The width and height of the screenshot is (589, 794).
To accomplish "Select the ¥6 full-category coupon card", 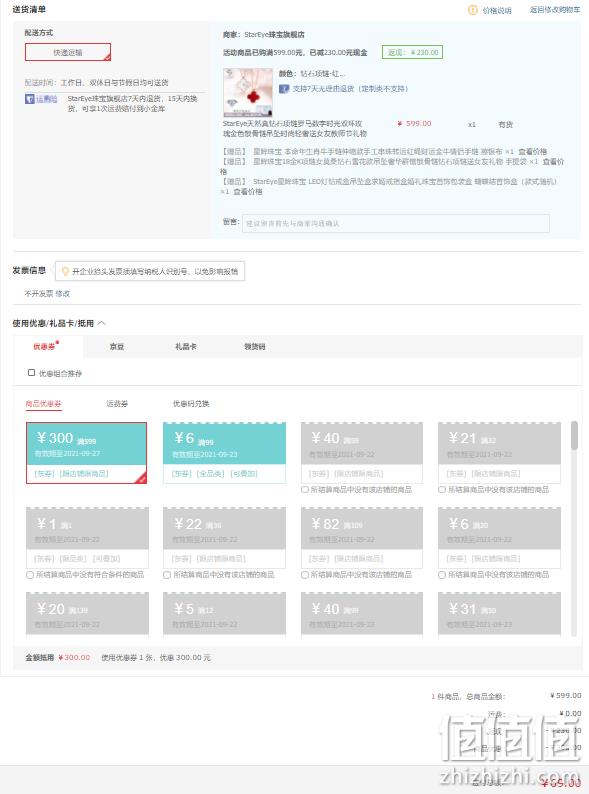I will [x=224, y=453].
